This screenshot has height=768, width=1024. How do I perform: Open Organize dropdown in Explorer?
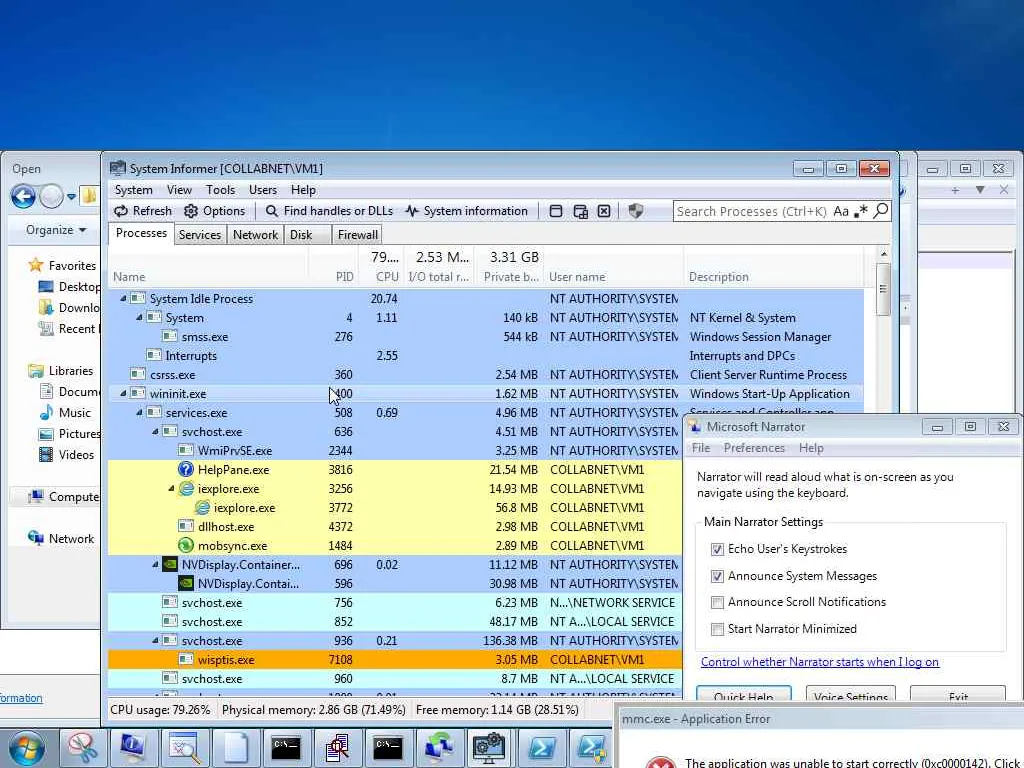click(x=56, y=230)
